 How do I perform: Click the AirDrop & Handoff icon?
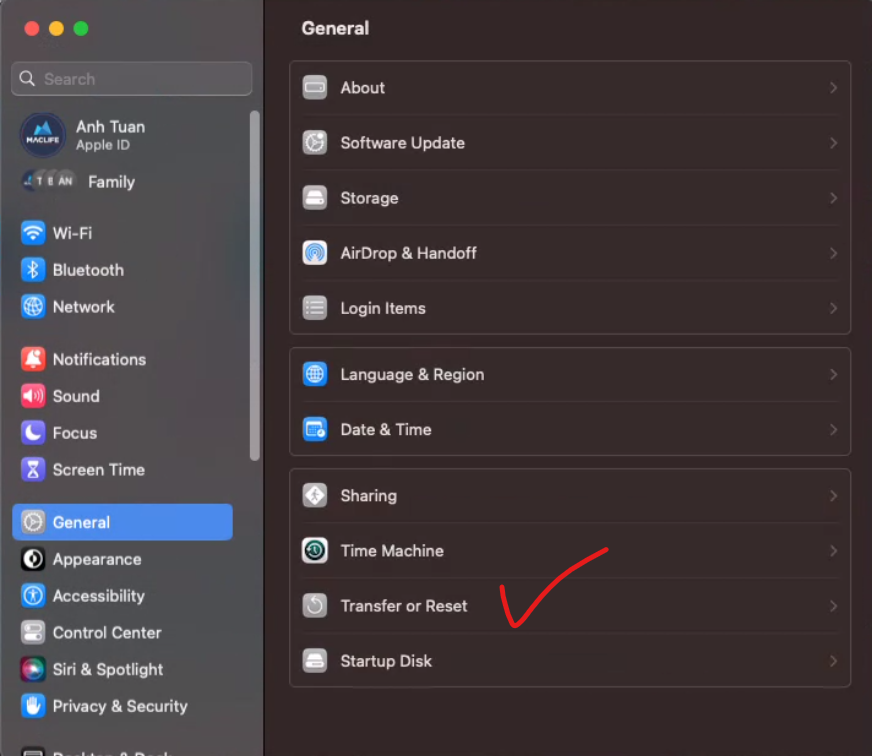pos(314,253)
